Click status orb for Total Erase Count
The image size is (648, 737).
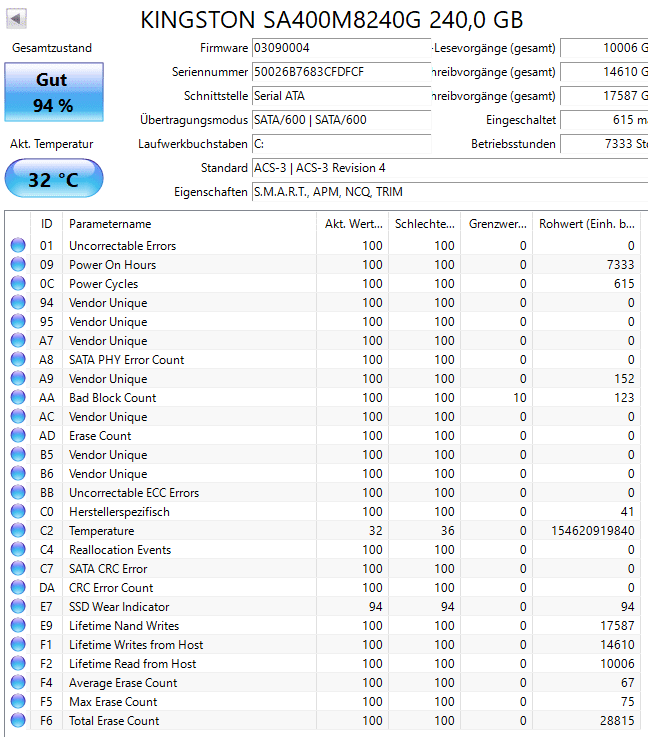pyautogui.click(x=18, y=721)
